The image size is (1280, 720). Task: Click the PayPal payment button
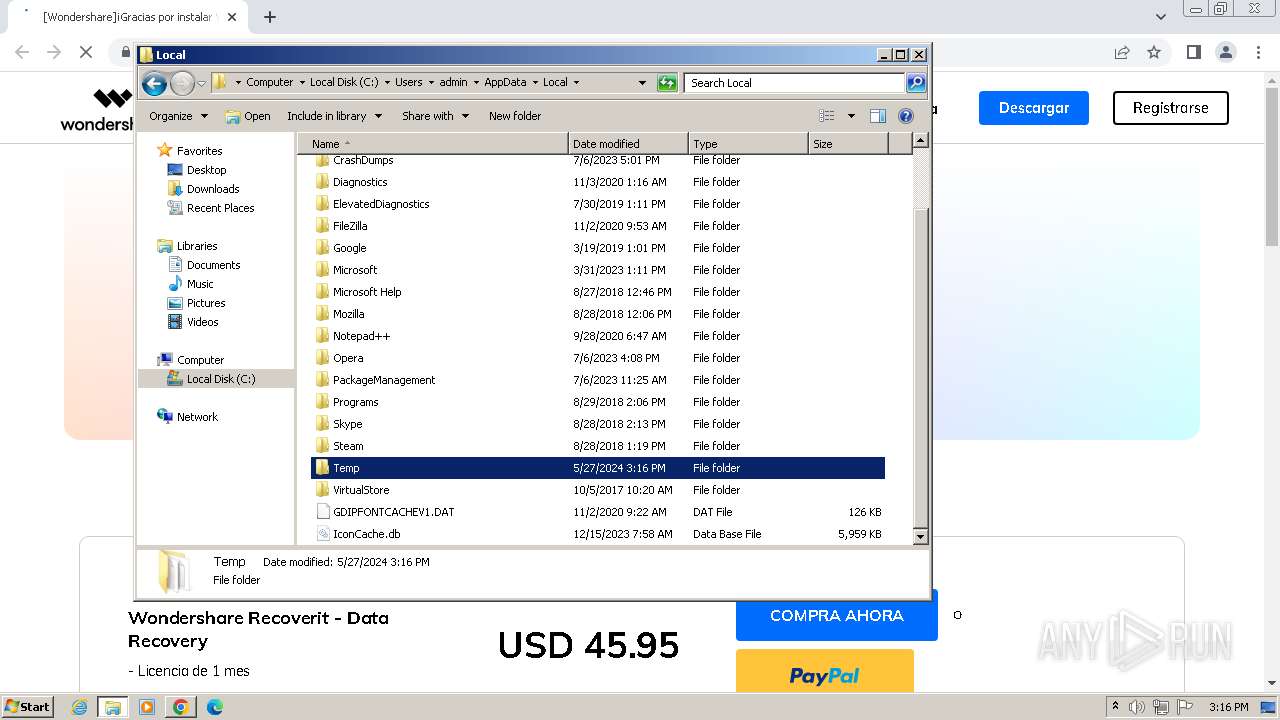coord(824,672)
